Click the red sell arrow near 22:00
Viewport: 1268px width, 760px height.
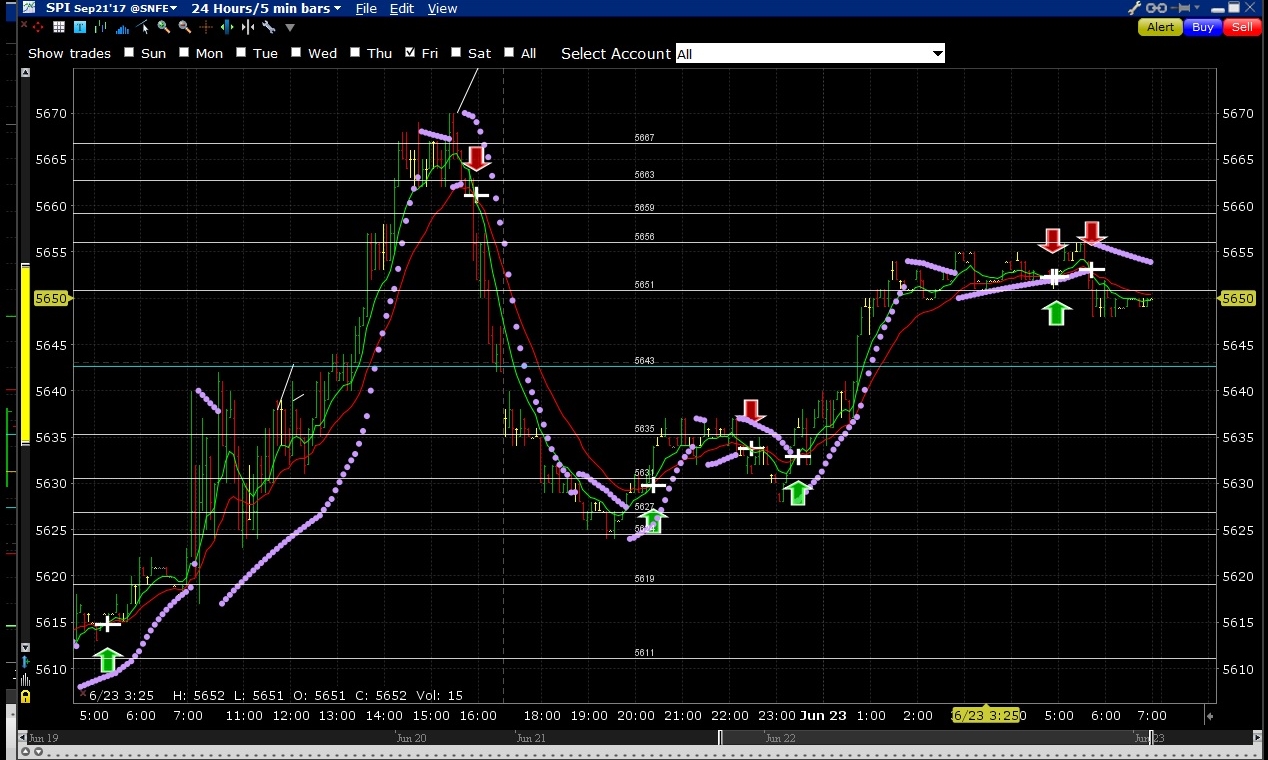click(x=751, y=410)
